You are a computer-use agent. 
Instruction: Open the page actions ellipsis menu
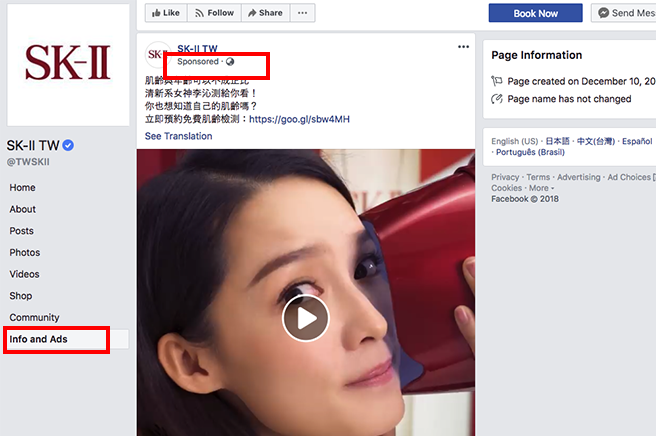302,13
